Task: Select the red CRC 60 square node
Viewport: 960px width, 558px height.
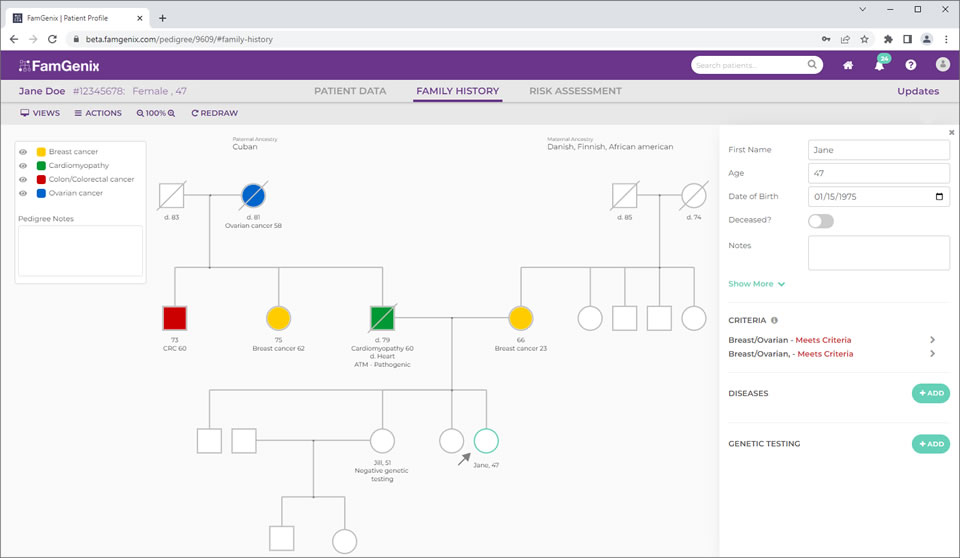Action: point(174,319)
